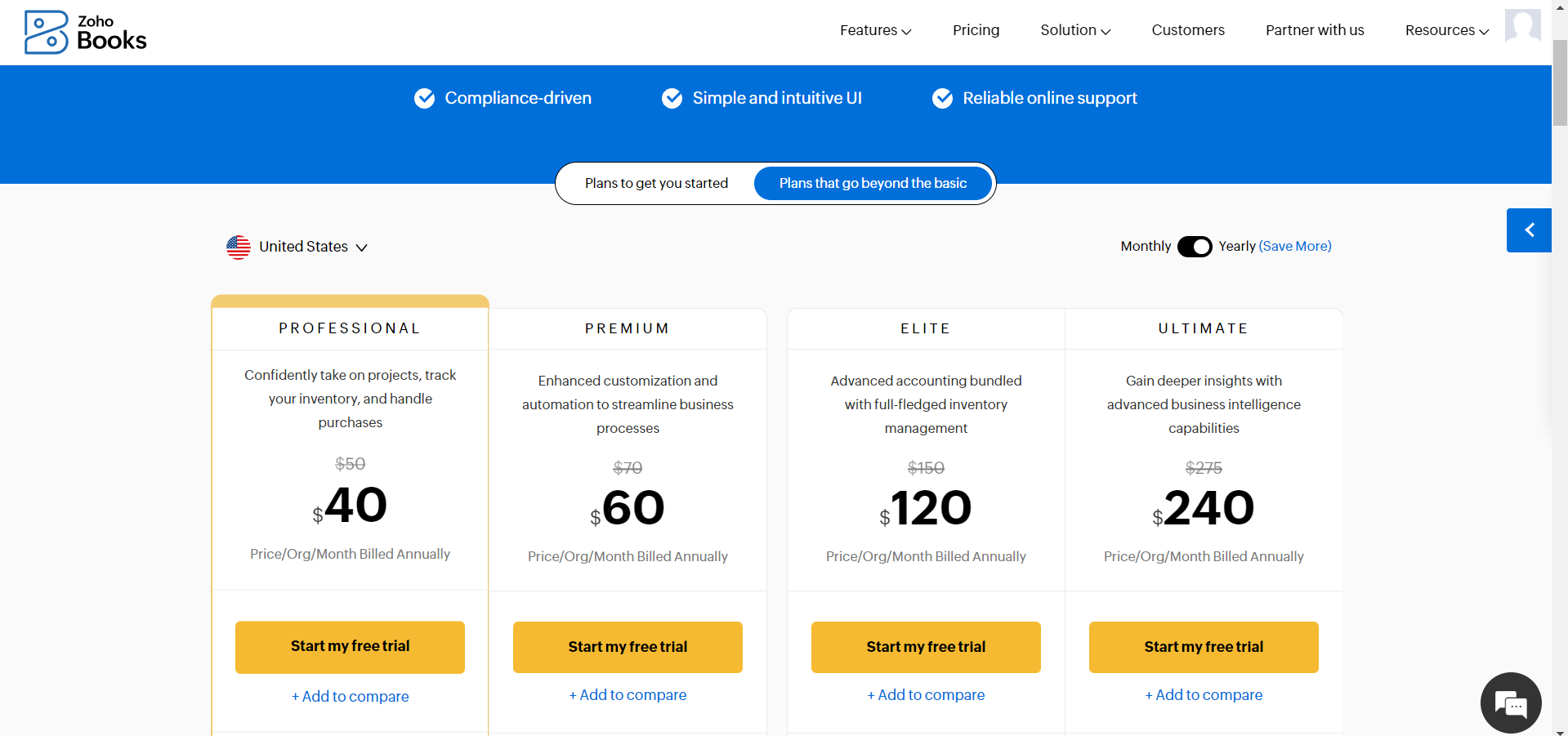Viewport: 1568px width, 736px height.
Task: Start free trial for Elite plan
Action: point(926,647)
